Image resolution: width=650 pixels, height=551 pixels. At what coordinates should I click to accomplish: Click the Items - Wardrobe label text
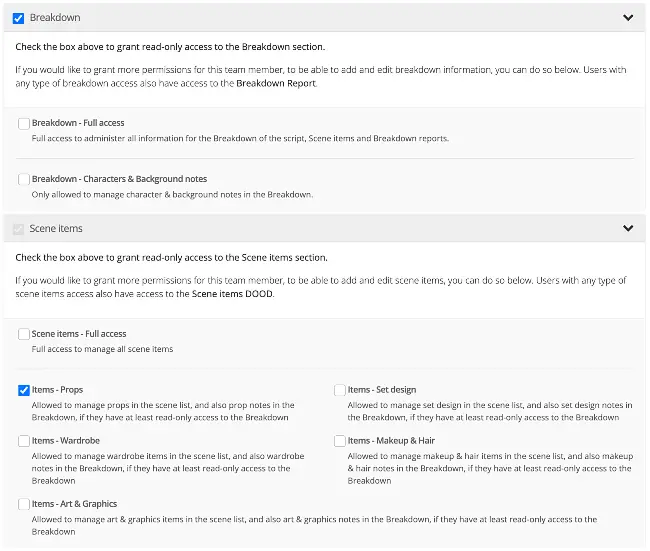(65, 441)
